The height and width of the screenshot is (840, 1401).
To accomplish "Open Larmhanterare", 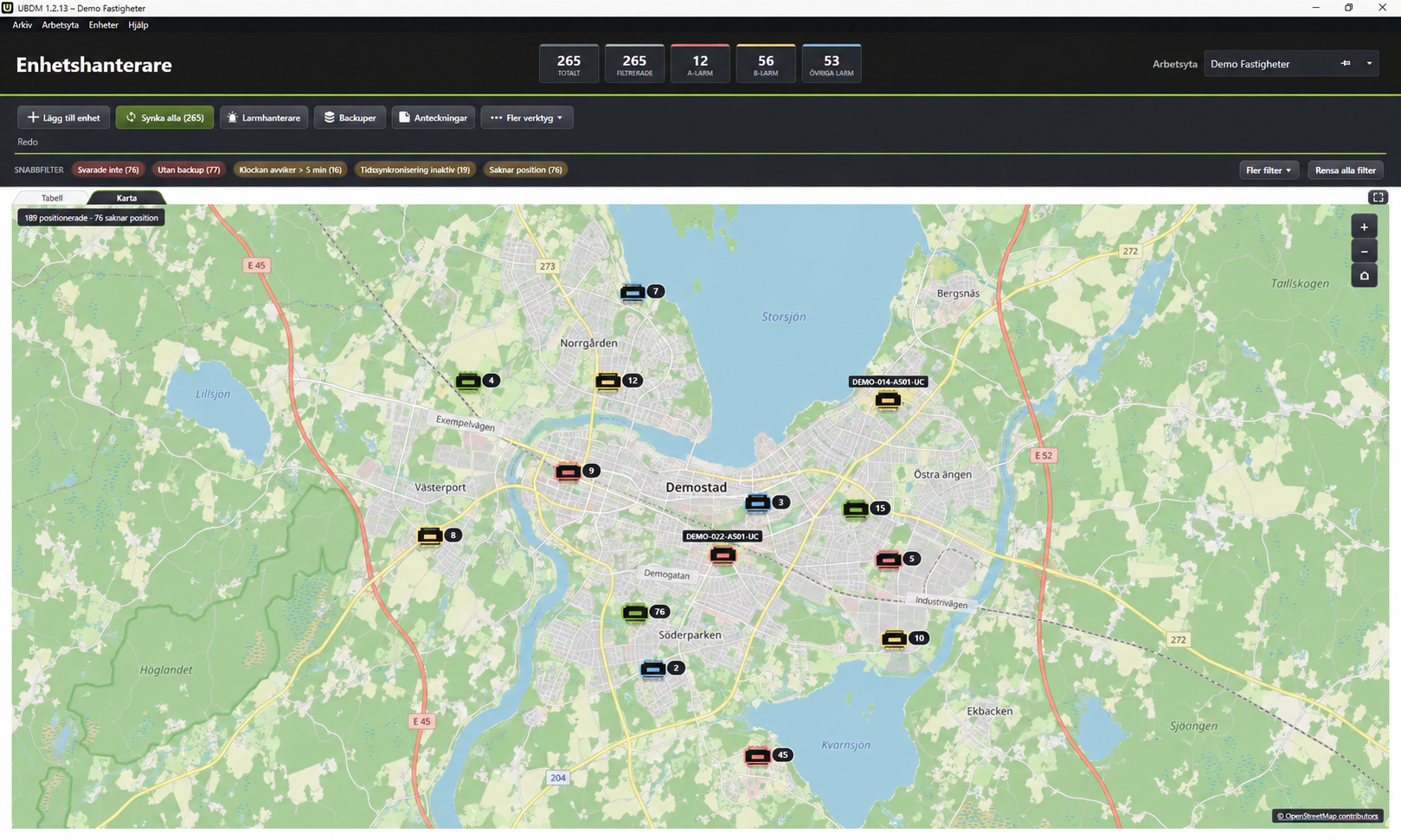I will click(x=264, y=118).
